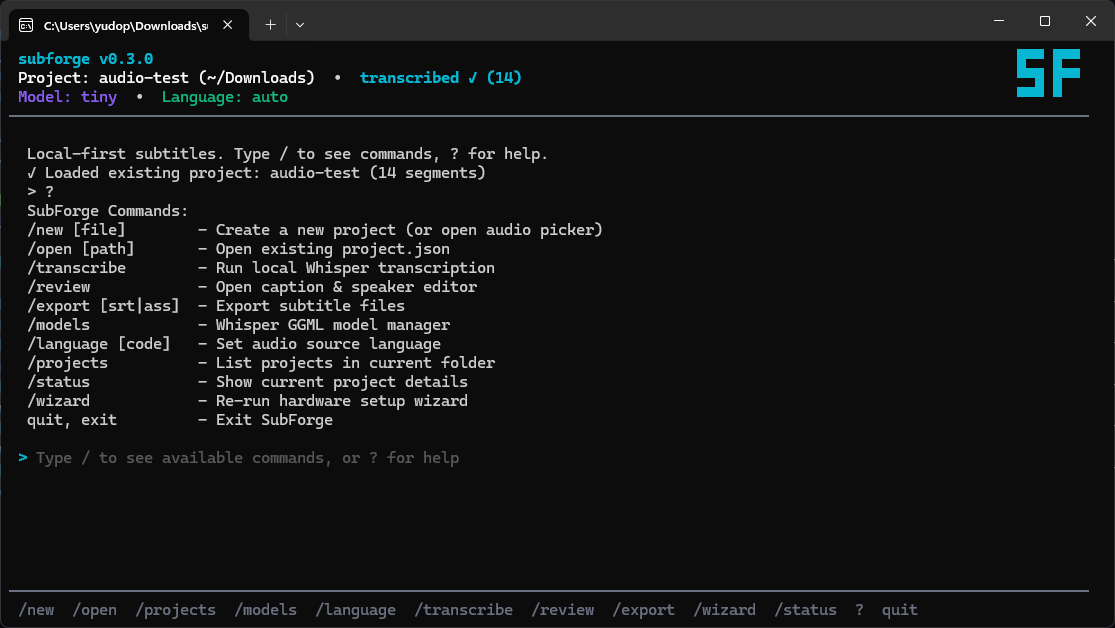Click 'Re-run hardware setup wizard' description
The image size is (1115, 628).
[342, 401]
